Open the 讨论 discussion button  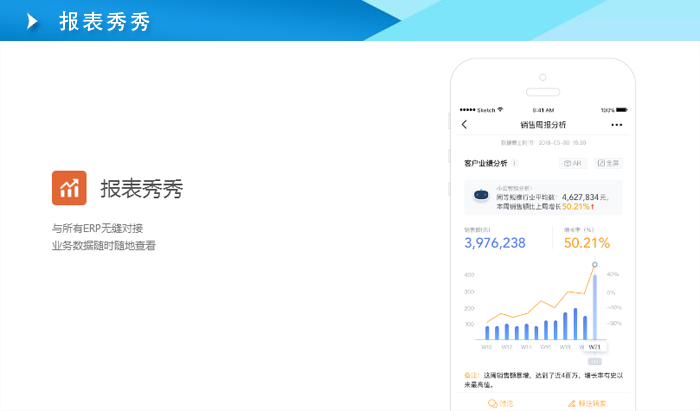[501, 403]
